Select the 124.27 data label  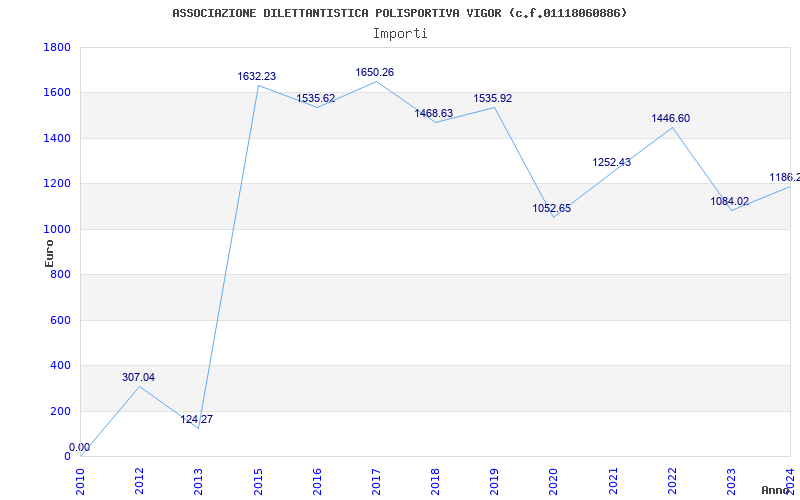(197, 419)
